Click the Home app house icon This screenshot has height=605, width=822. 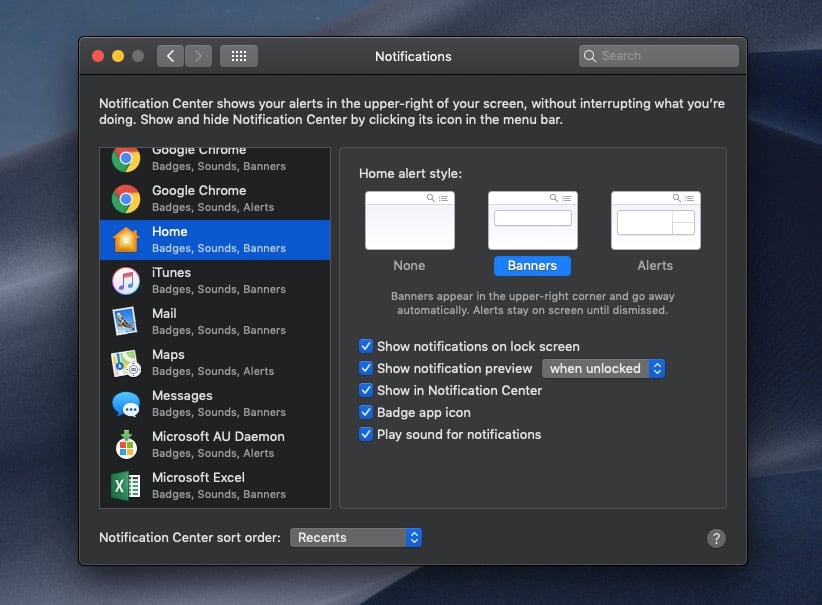tap(126, 240)
